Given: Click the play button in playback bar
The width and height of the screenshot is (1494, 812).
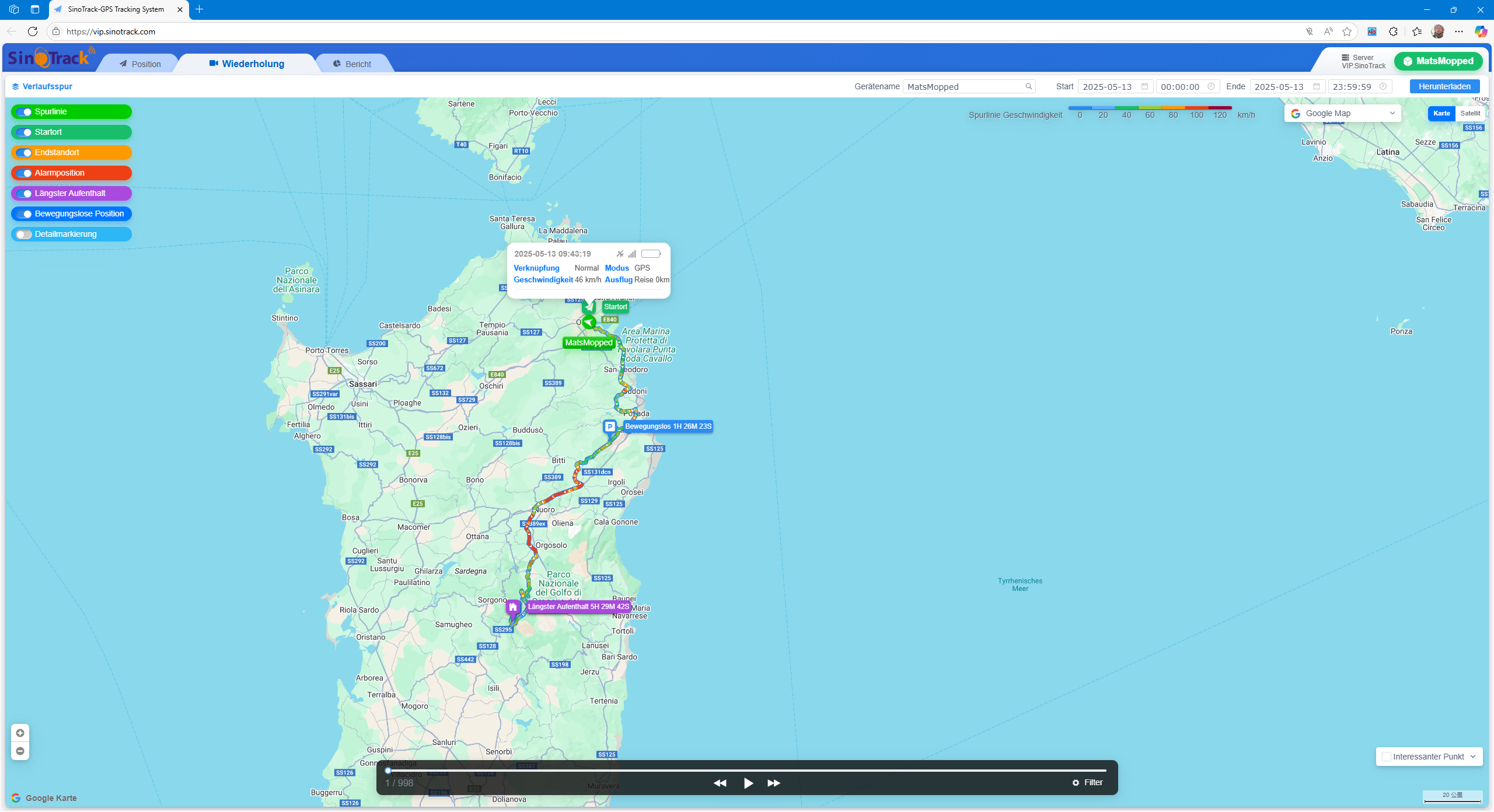Looking at the screenshot, I should click(748, 783).
